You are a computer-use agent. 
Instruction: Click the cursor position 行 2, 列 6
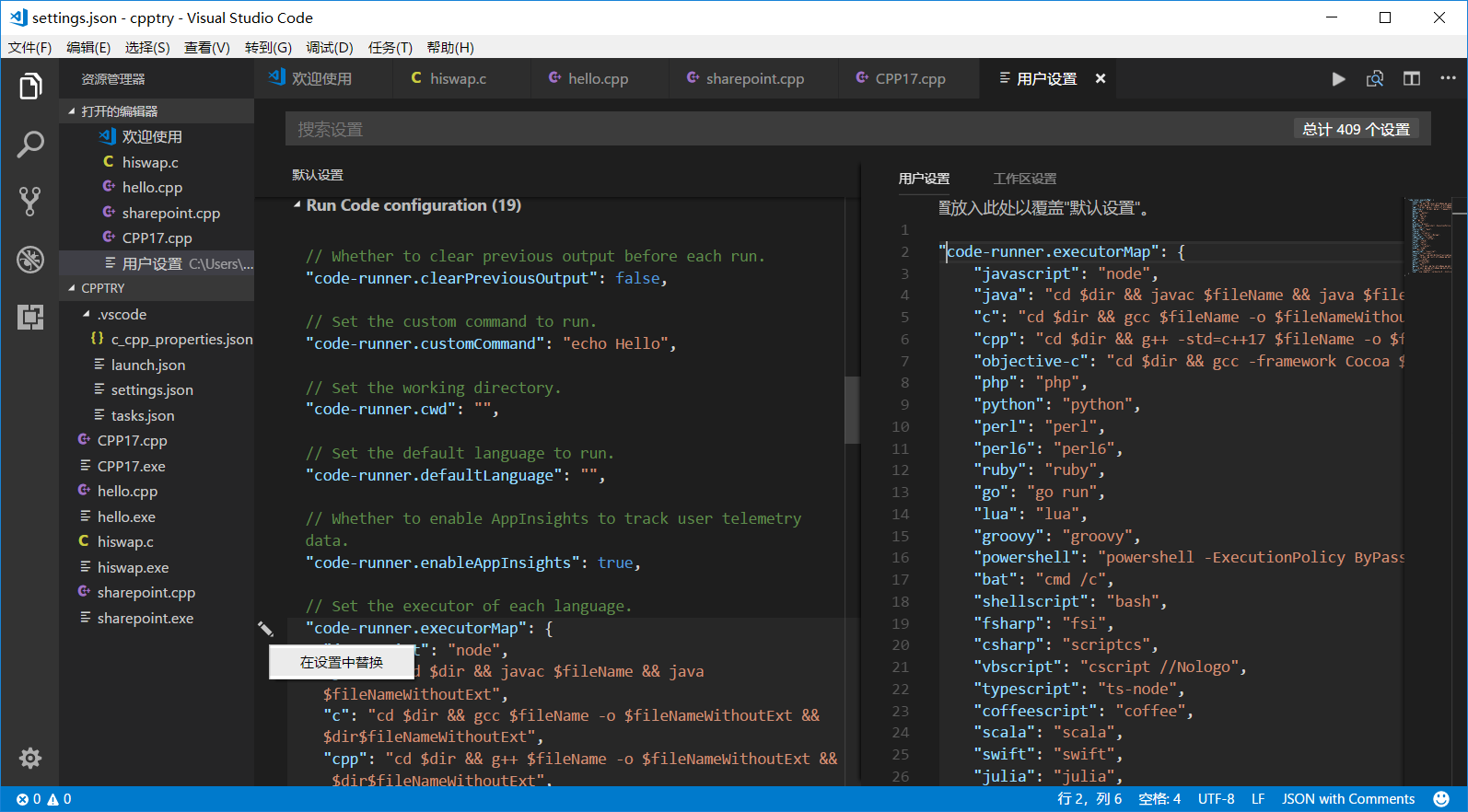[1089, 799]
